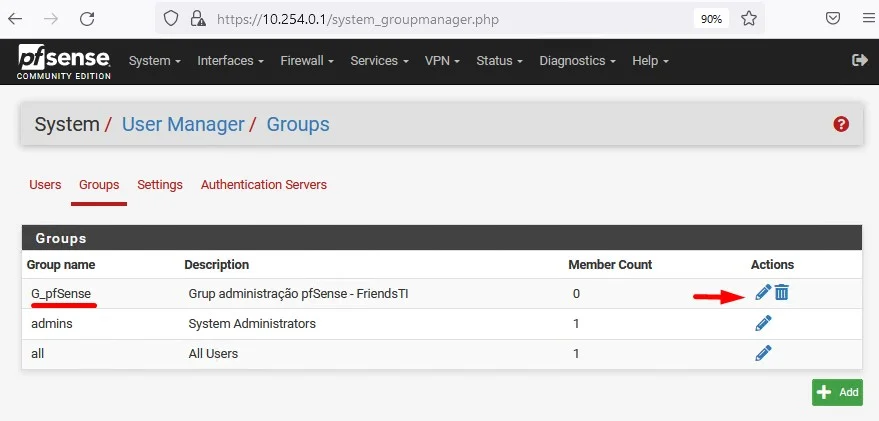Edit the G_pfSense group with pencil icon
879x421 pixels.
click(x=763, y=292)
